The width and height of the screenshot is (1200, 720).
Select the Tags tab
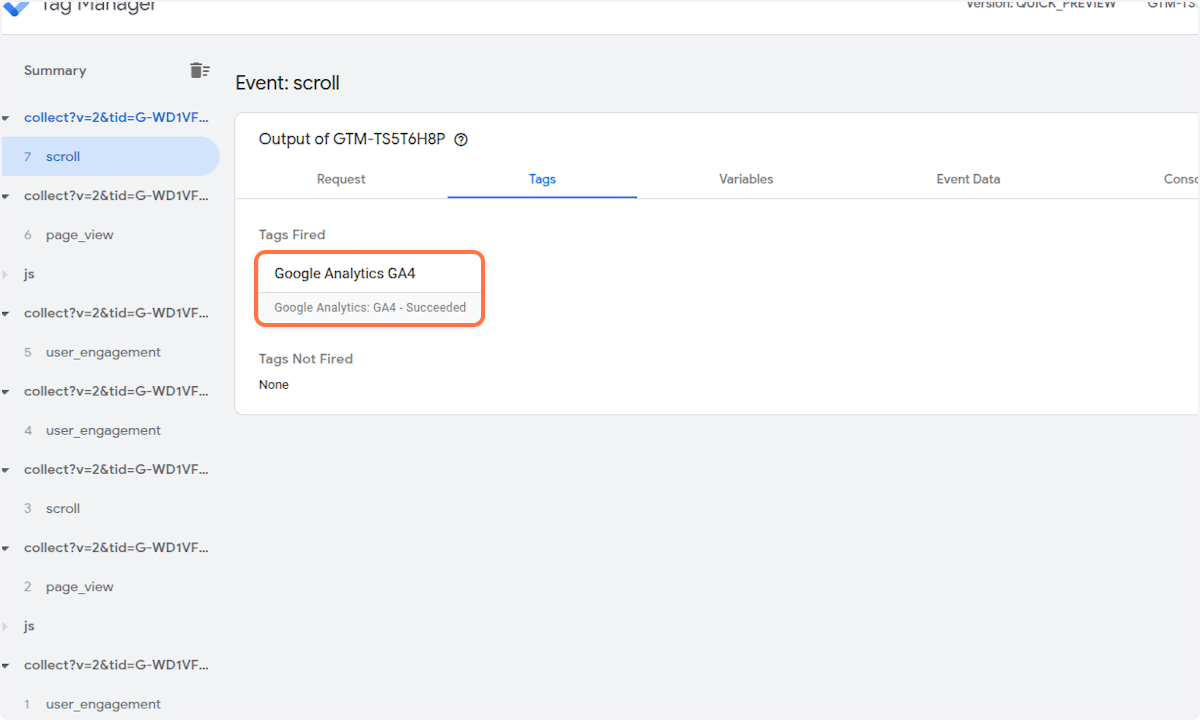coord(542,179)
